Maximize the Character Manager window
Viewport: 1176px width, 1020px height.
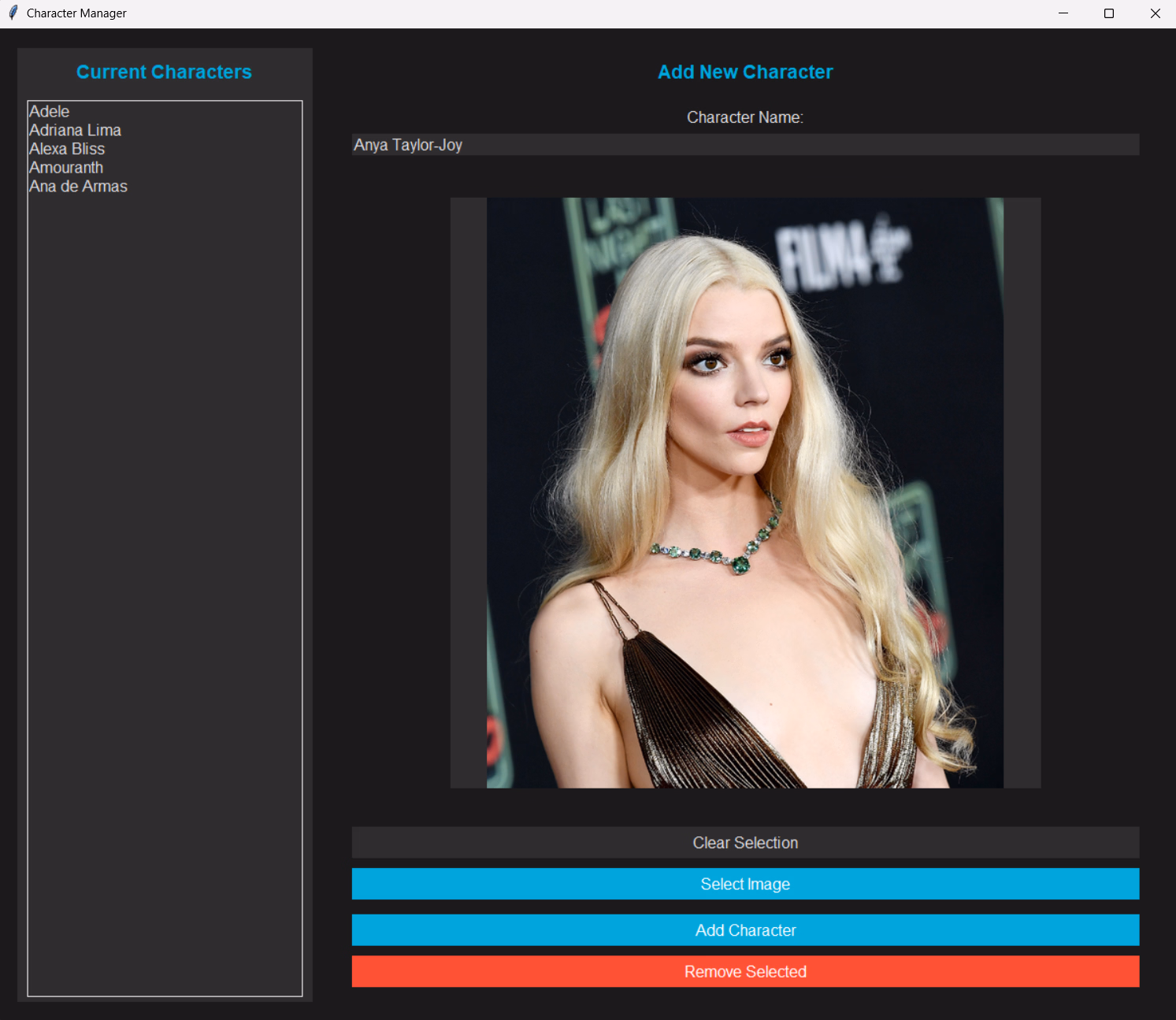tap(1108, 13)
